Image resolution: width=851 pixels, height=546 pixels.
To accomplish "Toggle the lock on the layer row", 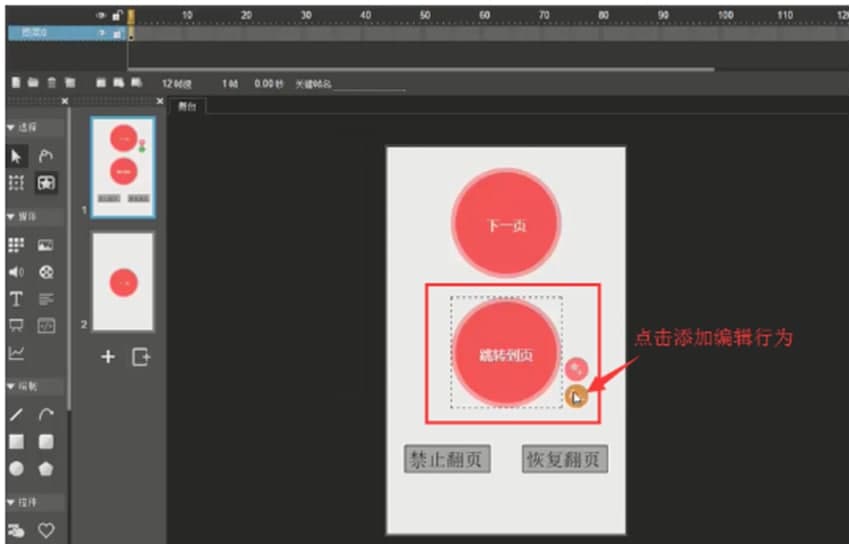I will (117, 33).
